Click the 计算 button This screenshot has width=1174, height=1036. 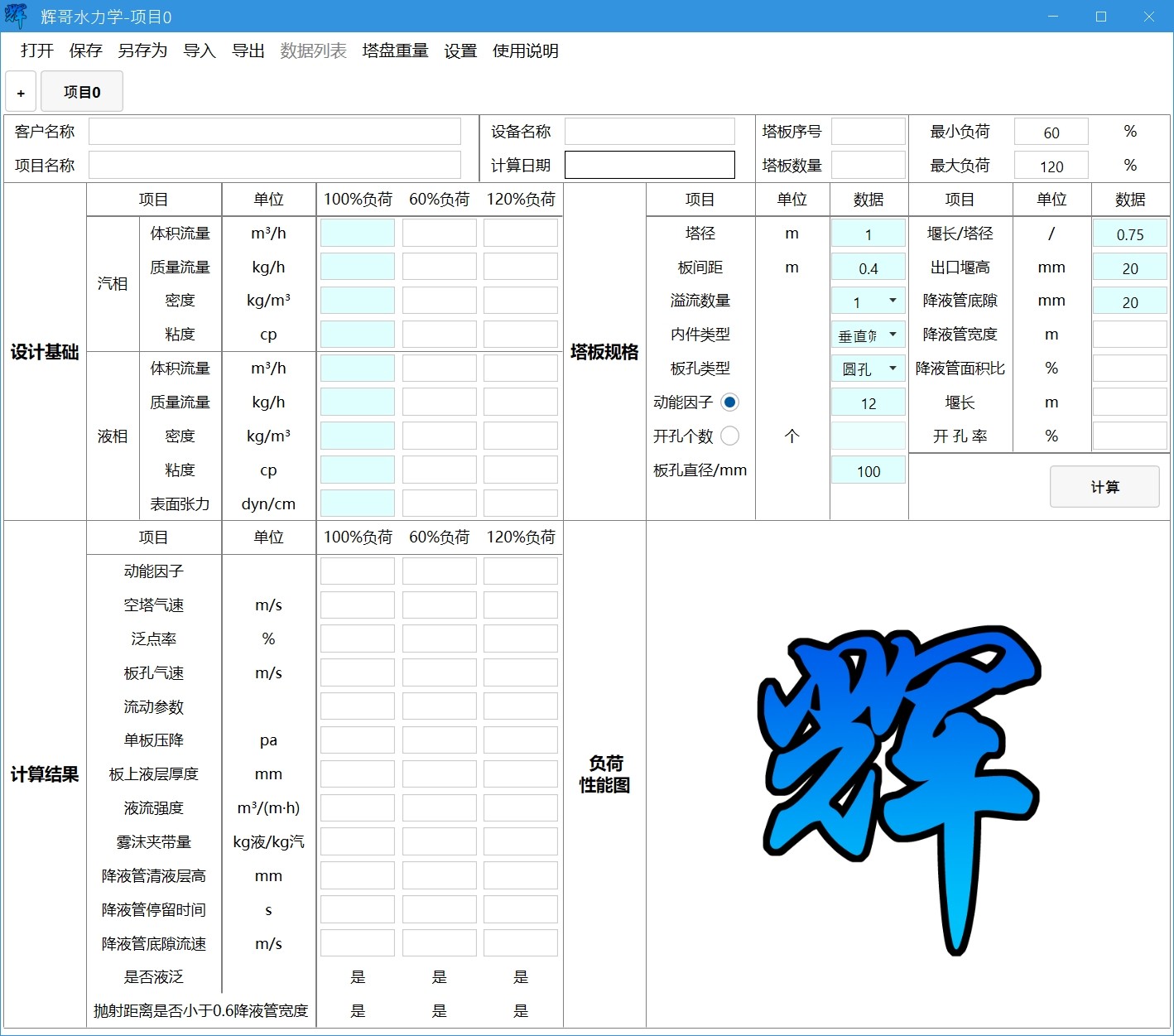coord(1104,487)
